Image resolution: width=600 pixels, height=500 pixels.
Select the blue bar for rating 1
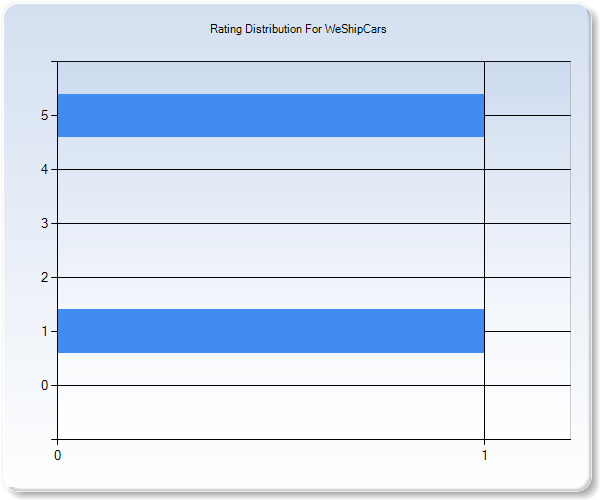tap(271, 331)
